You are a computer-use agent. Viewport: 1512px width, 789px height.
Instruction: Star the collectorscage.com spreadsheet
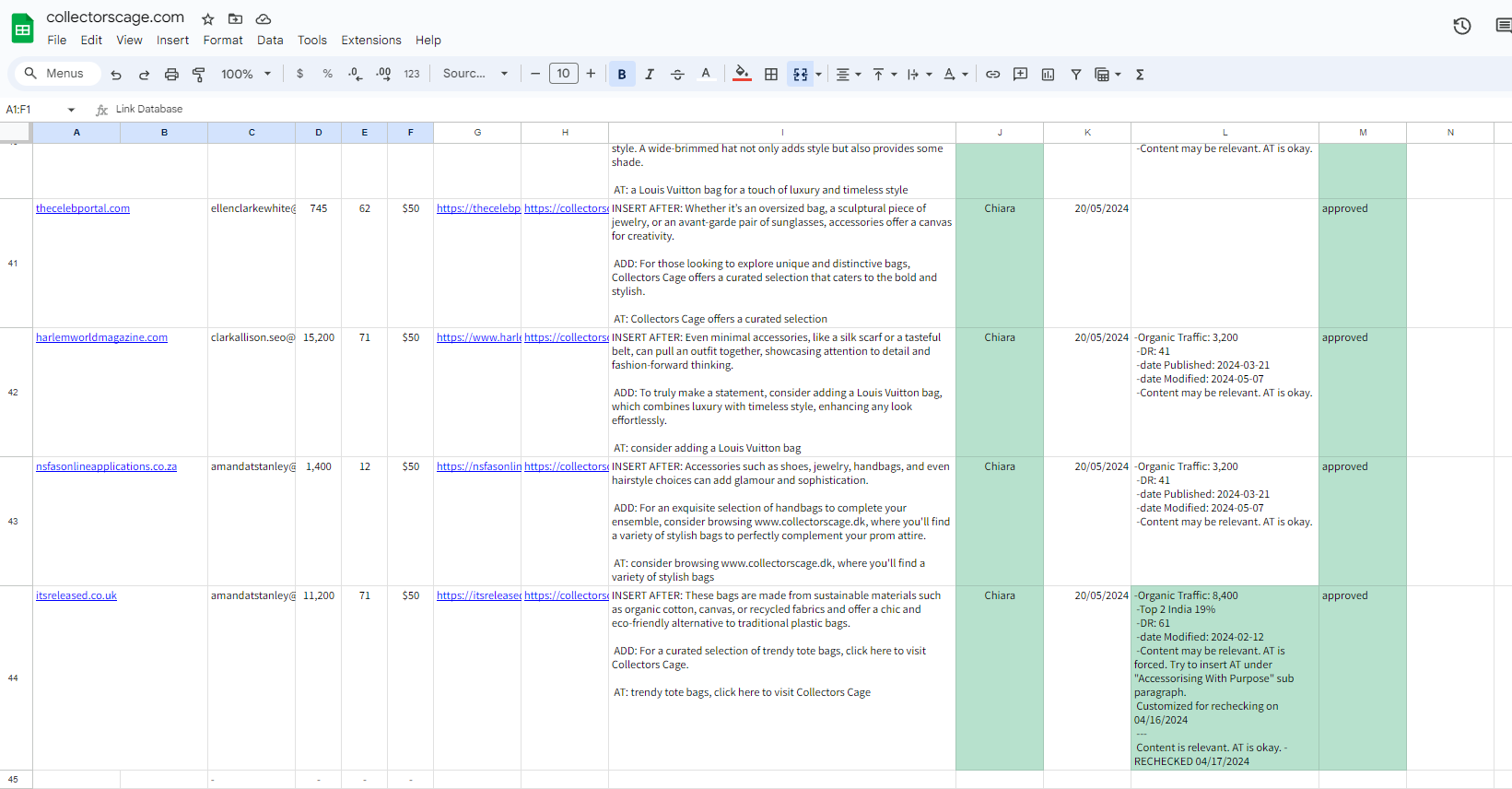tap(208, 19)
